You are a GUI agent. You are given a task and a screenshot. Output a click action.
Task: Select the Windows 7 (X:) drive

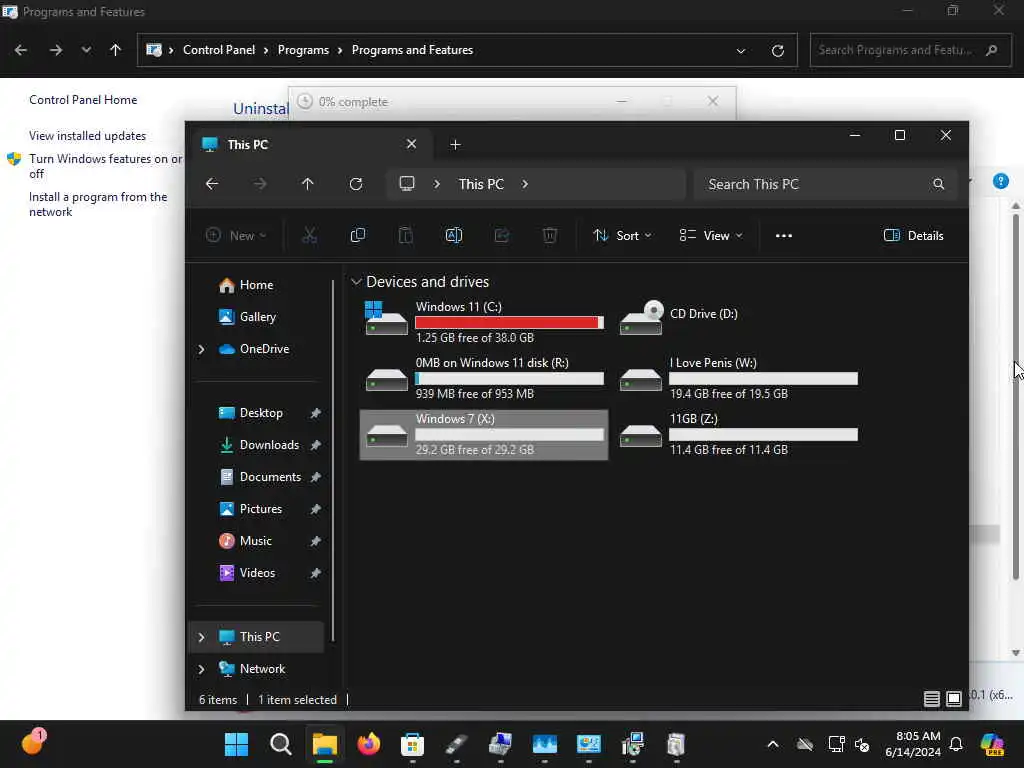tap(484, 434)
